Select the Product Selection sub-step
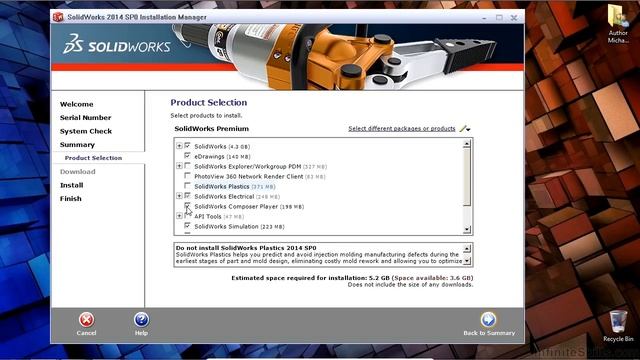This screenshot has width=640, height=360. point(93,158)
